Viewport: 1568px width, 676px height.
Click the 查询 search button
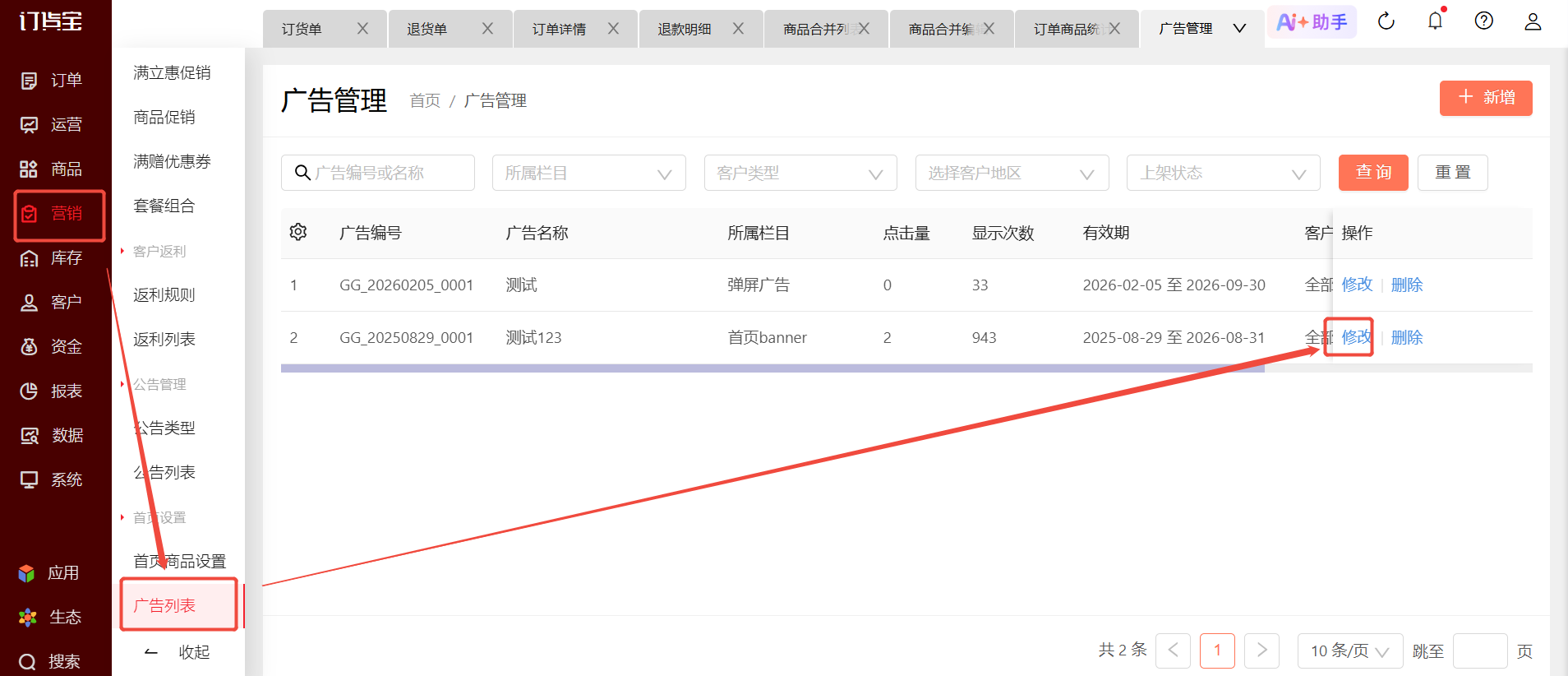pos(1373,173)
